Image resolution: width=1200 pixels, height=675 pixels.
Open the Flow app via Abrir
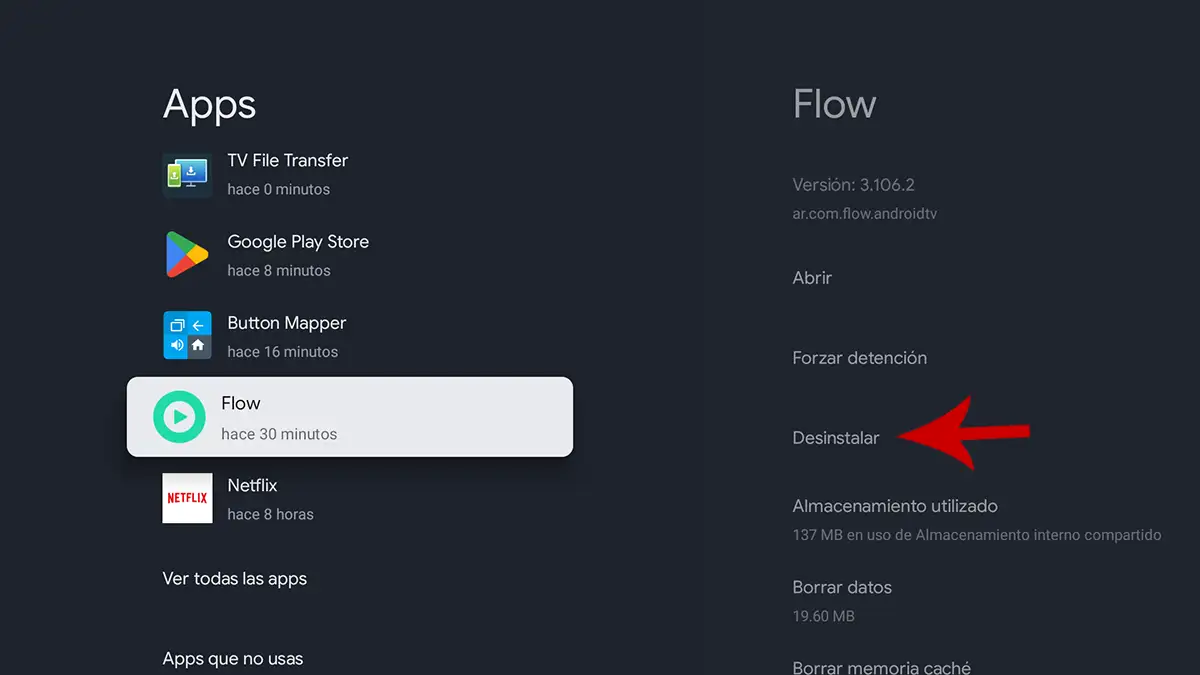812,277
